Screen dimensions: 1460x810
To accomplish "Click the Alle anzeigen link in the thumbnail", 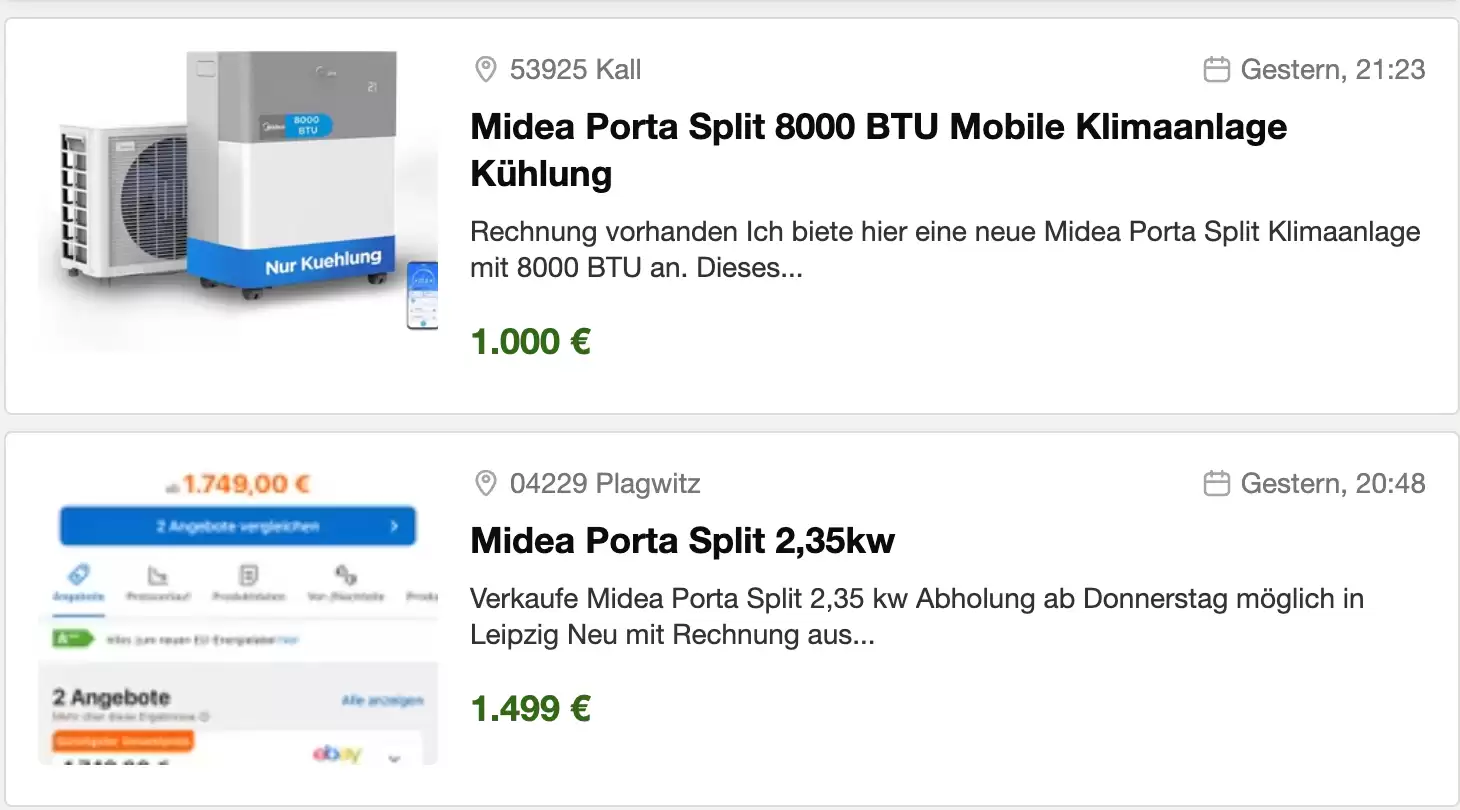I will click(382, 700).
